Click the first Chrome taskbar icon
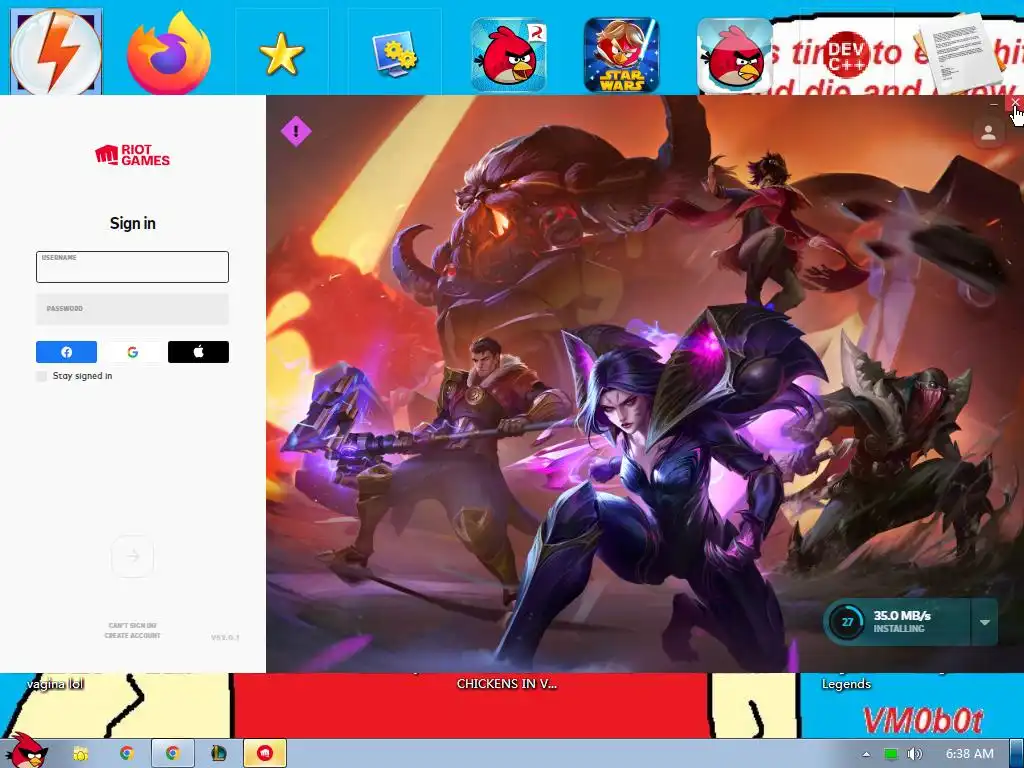Screen dimensions: 1024x768 pos(127,754)
